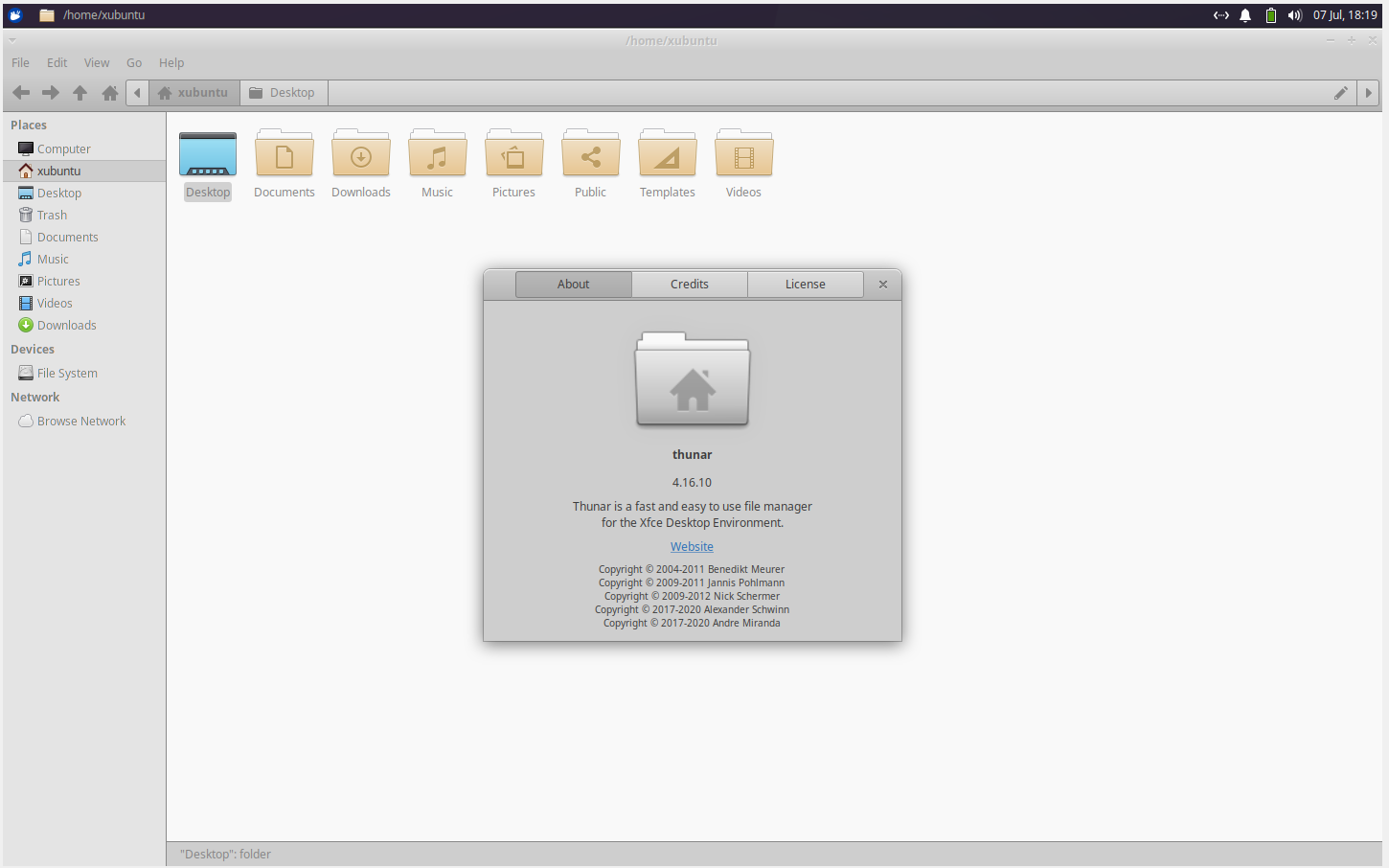Click the Desktop breadcrumb button
1389x868 pixels.
point(284,92)
